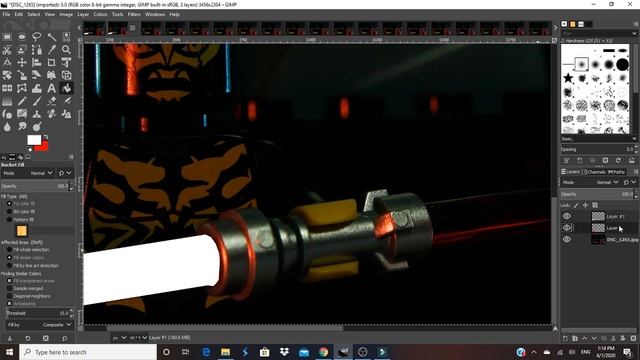Open the Select menu

[33, 14]
